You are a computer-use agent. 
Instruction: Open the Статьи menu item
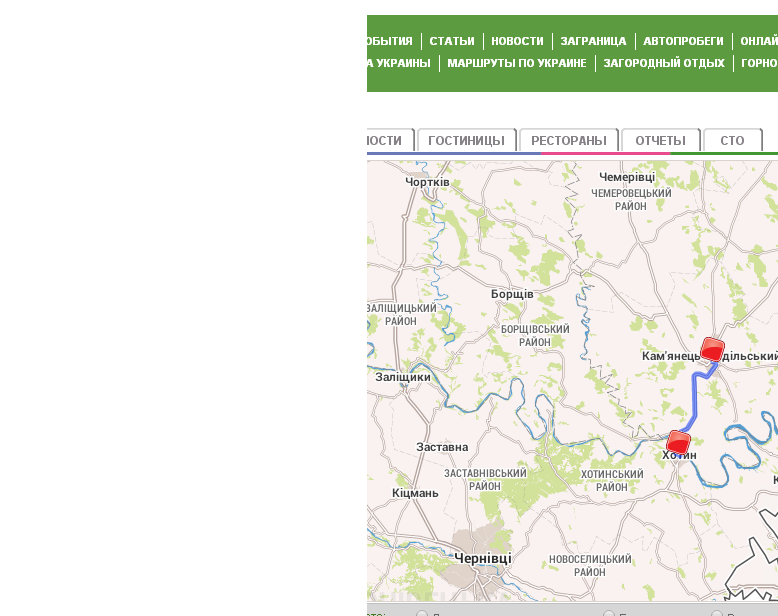coord(452,41)
